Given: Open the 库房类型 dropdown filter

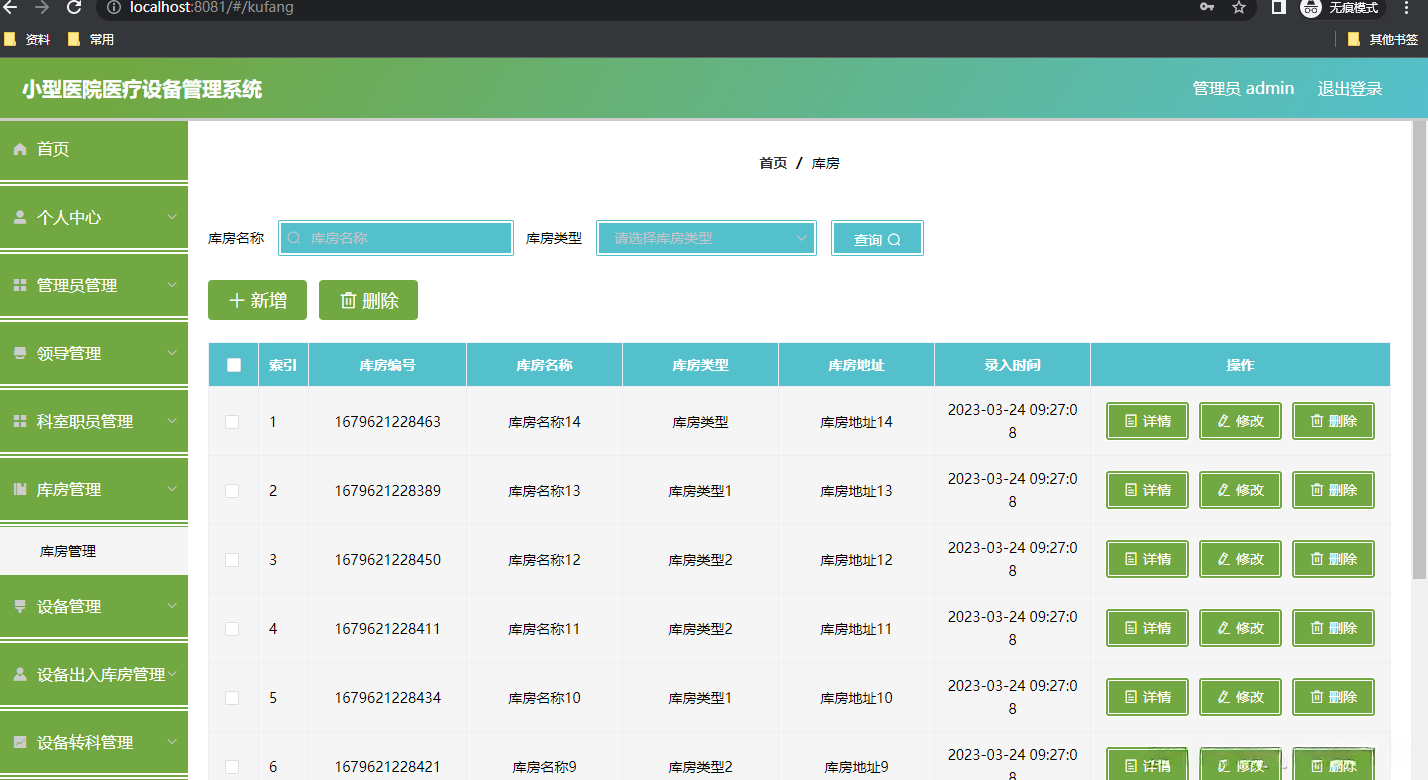Looking at the screenshot, I should [x=706, y=238].
